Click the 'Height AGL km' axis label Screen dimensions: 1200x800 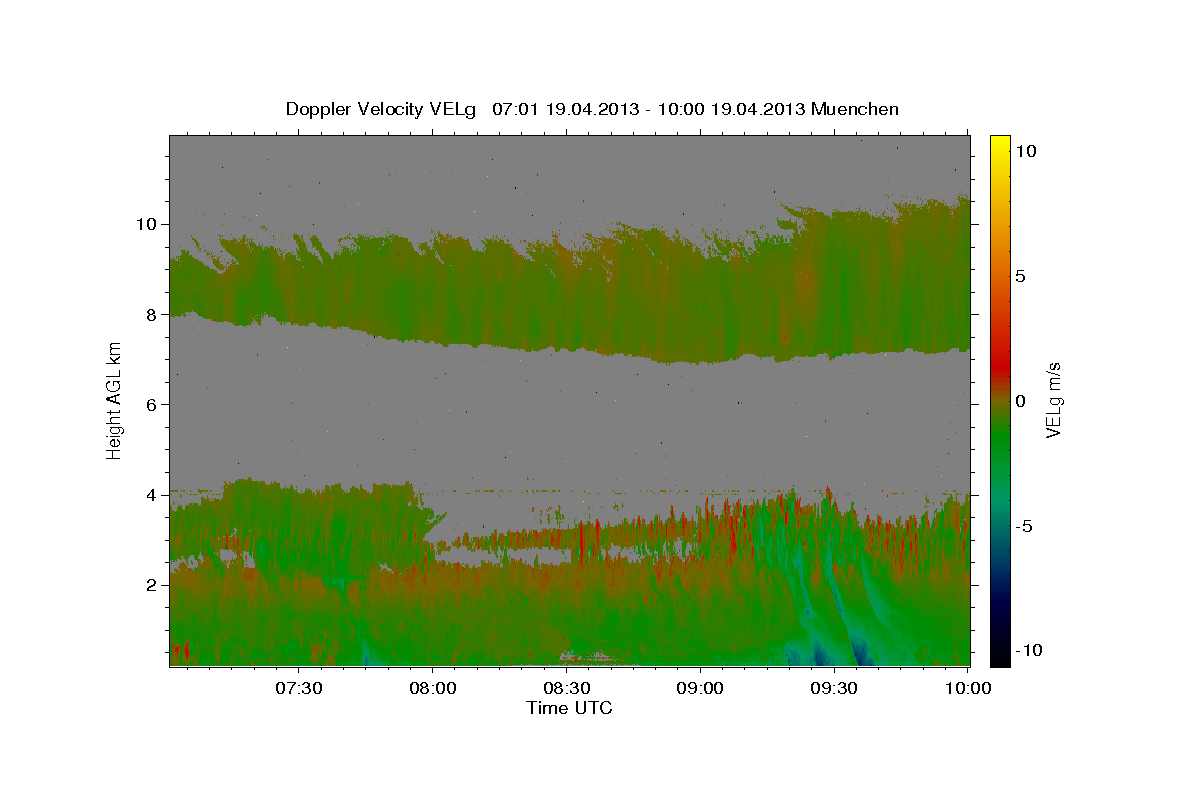[115, 399]
